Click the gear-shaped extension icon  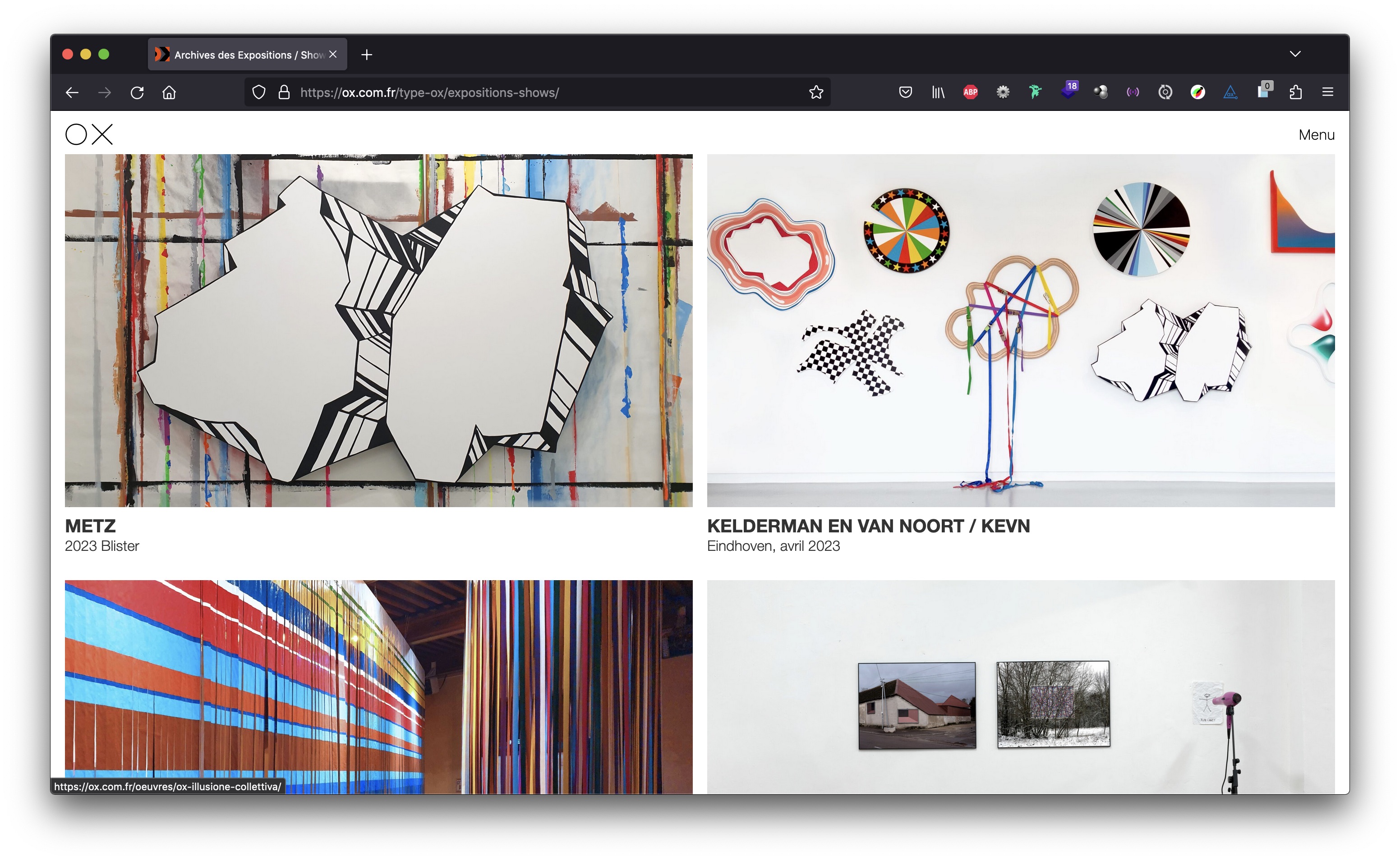1003,92
